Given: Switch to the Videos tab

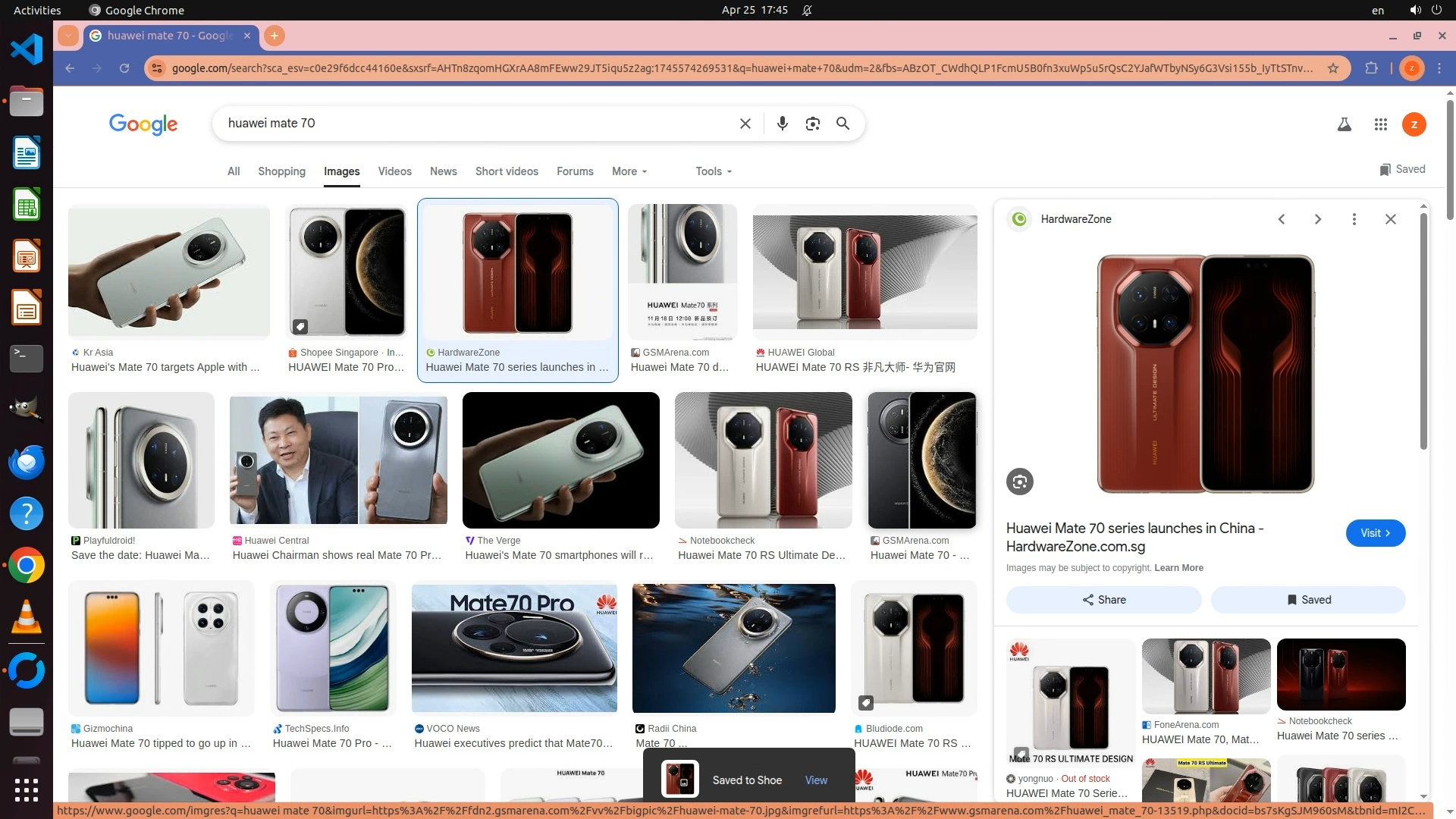Looking at the screenshot, I should coord(394,171).
